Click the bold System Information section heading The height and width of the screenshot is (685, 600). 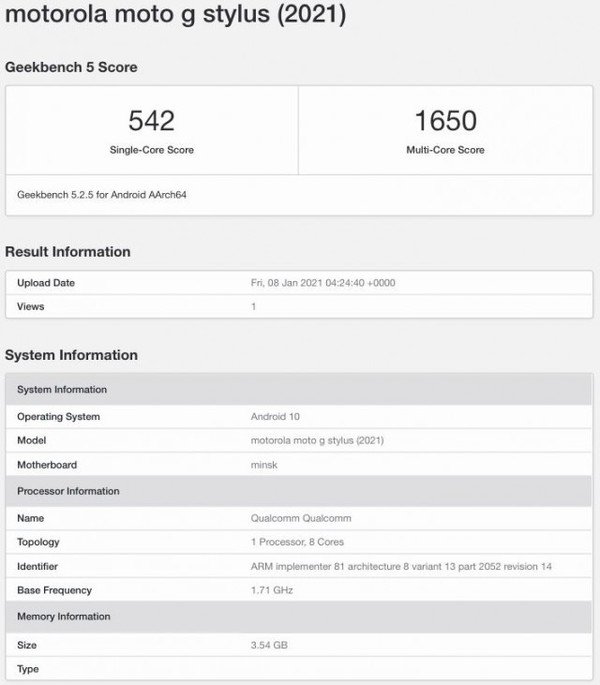71,355
